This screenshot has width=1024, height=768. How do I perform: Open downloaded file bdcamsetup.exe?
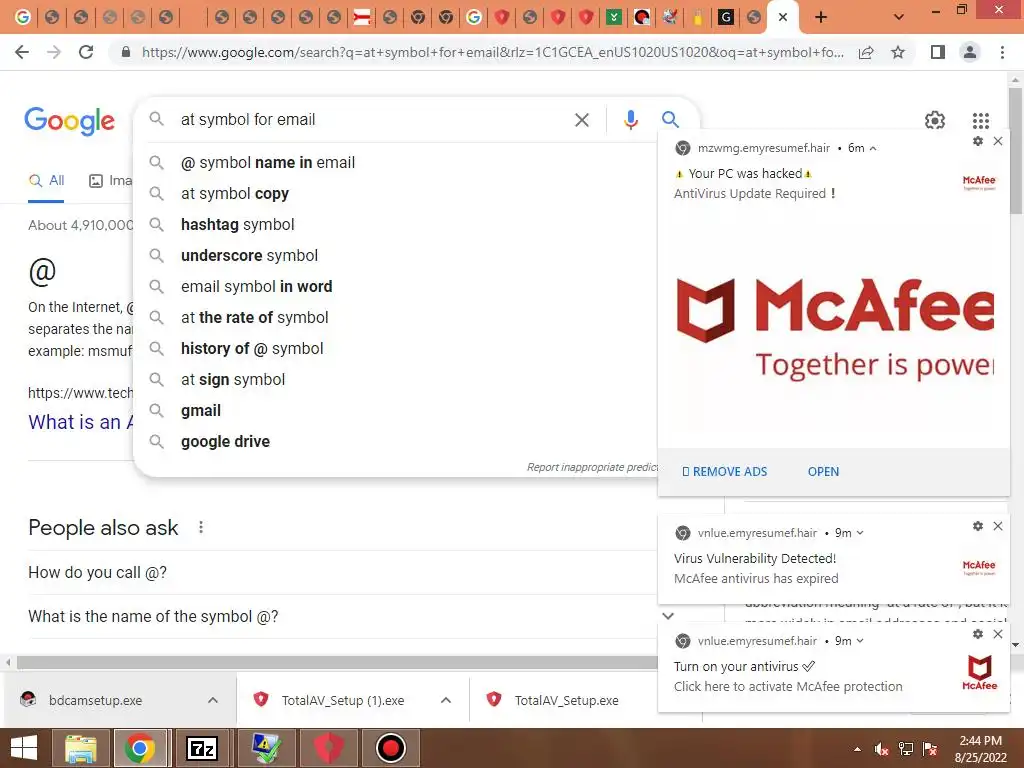tap(95, 700)
